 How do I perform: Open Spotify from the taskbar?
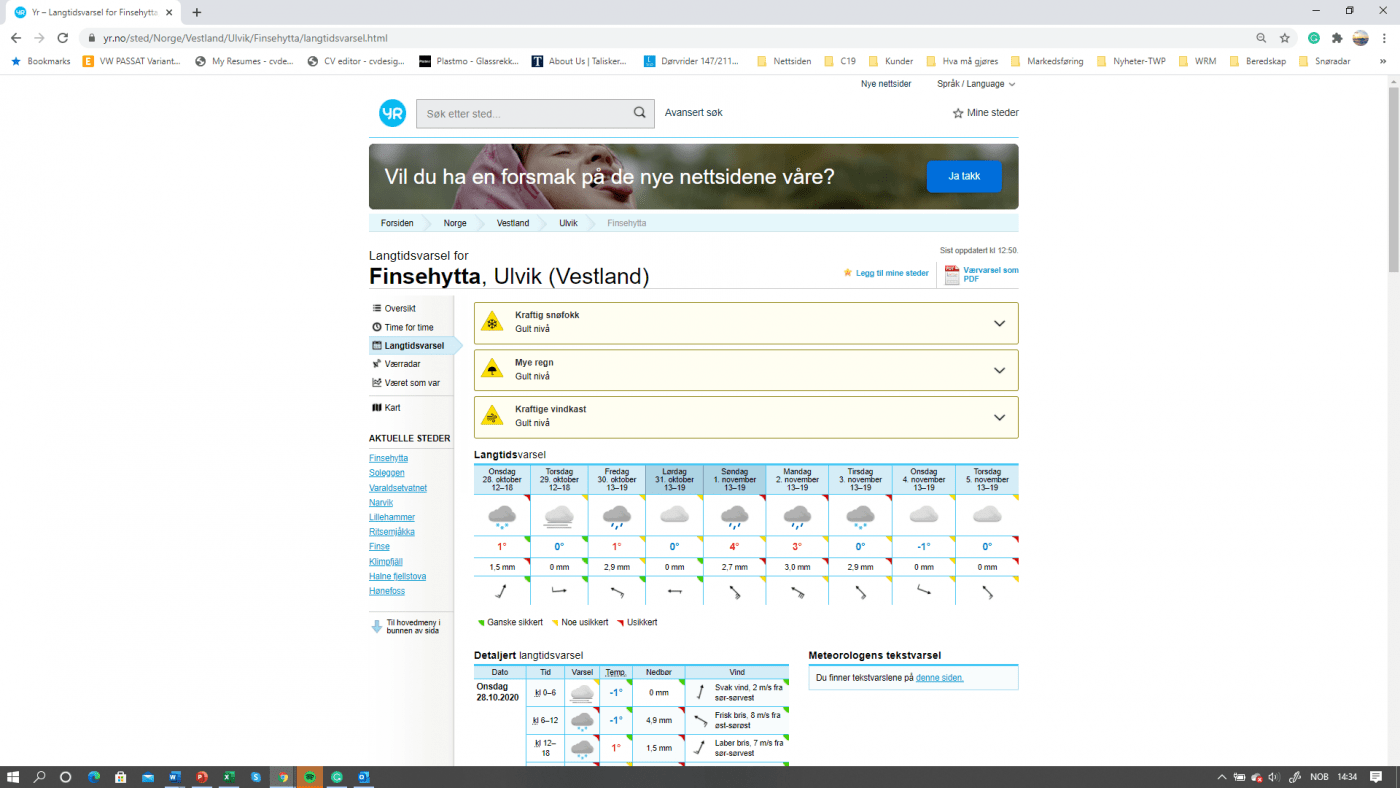310,777
